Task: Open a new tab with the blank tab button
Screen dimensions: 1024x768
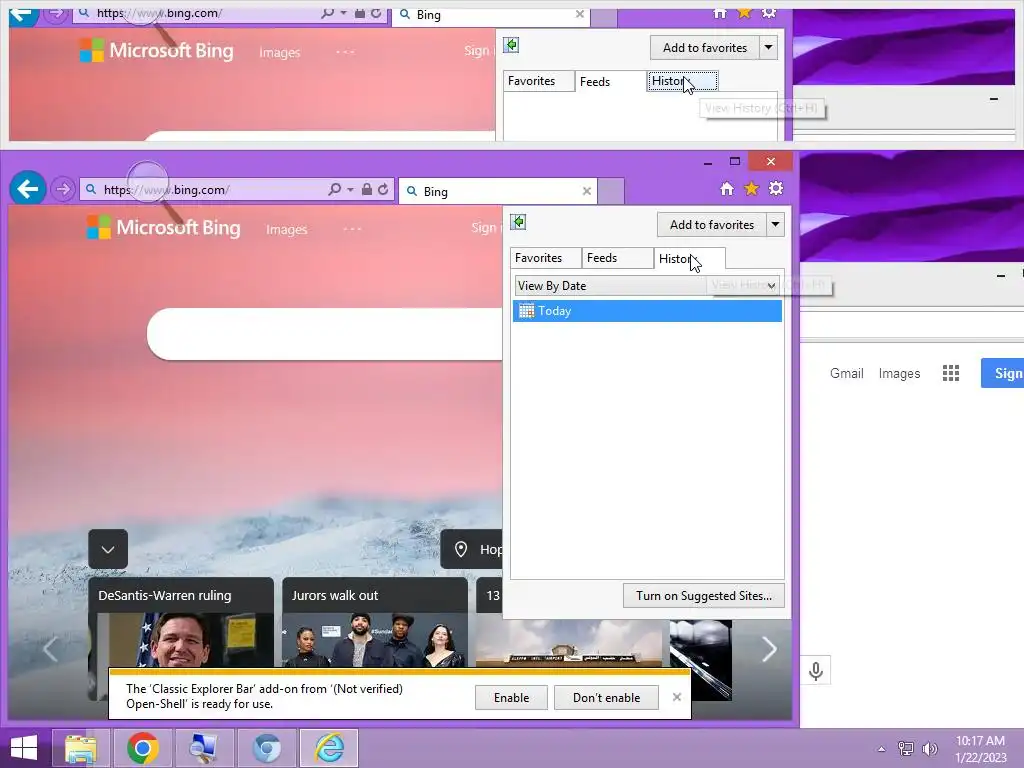Action: 611,191
